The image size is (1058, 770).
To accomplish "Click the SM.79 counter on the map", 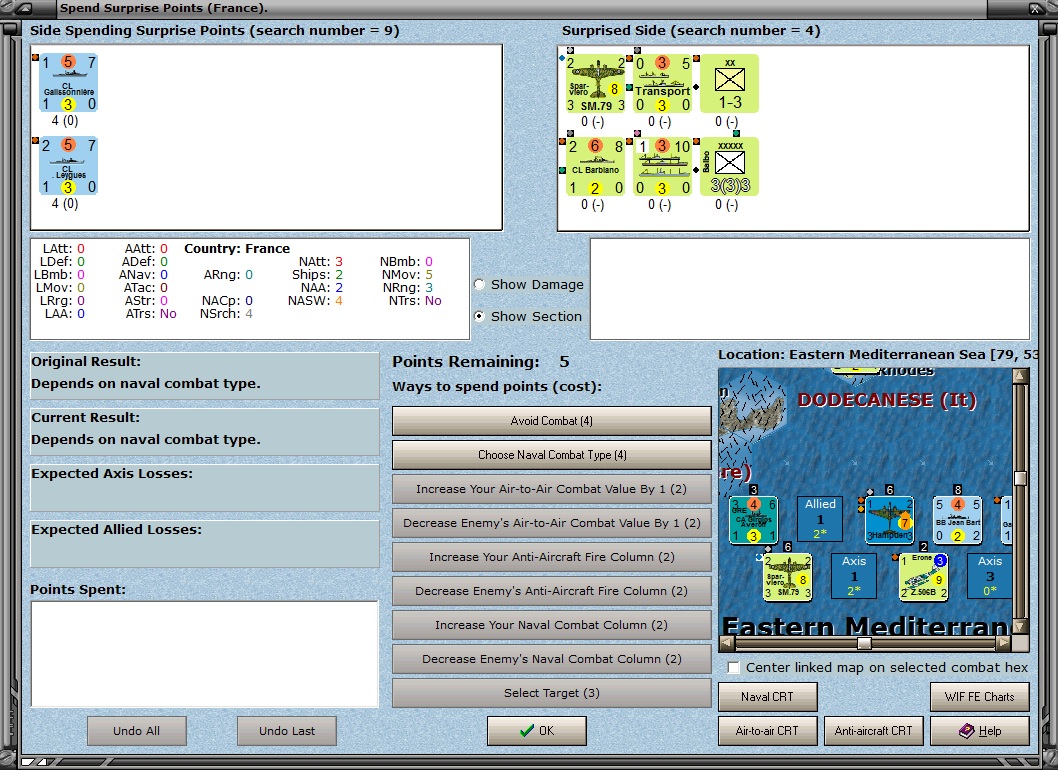I will point(787,577).
